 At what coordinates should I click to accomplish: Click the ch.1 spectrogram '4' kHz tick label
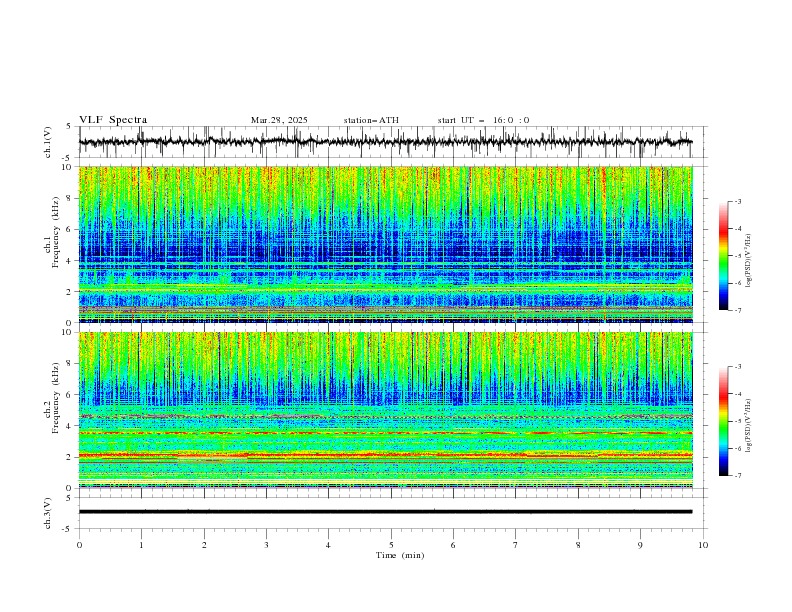click(x=70, y=261)
